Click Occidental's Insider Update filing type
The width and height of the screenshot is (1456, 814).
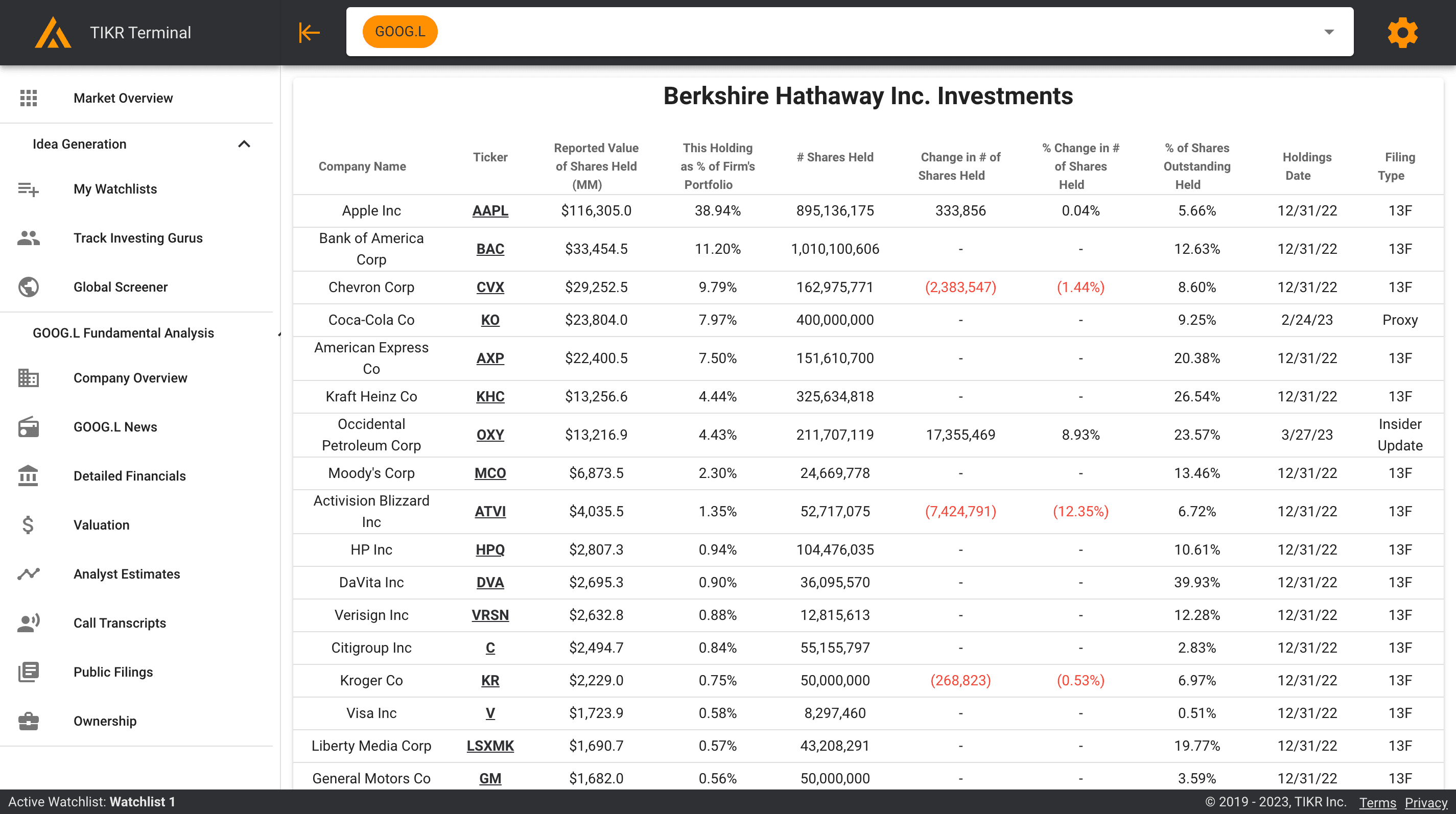1399,435
